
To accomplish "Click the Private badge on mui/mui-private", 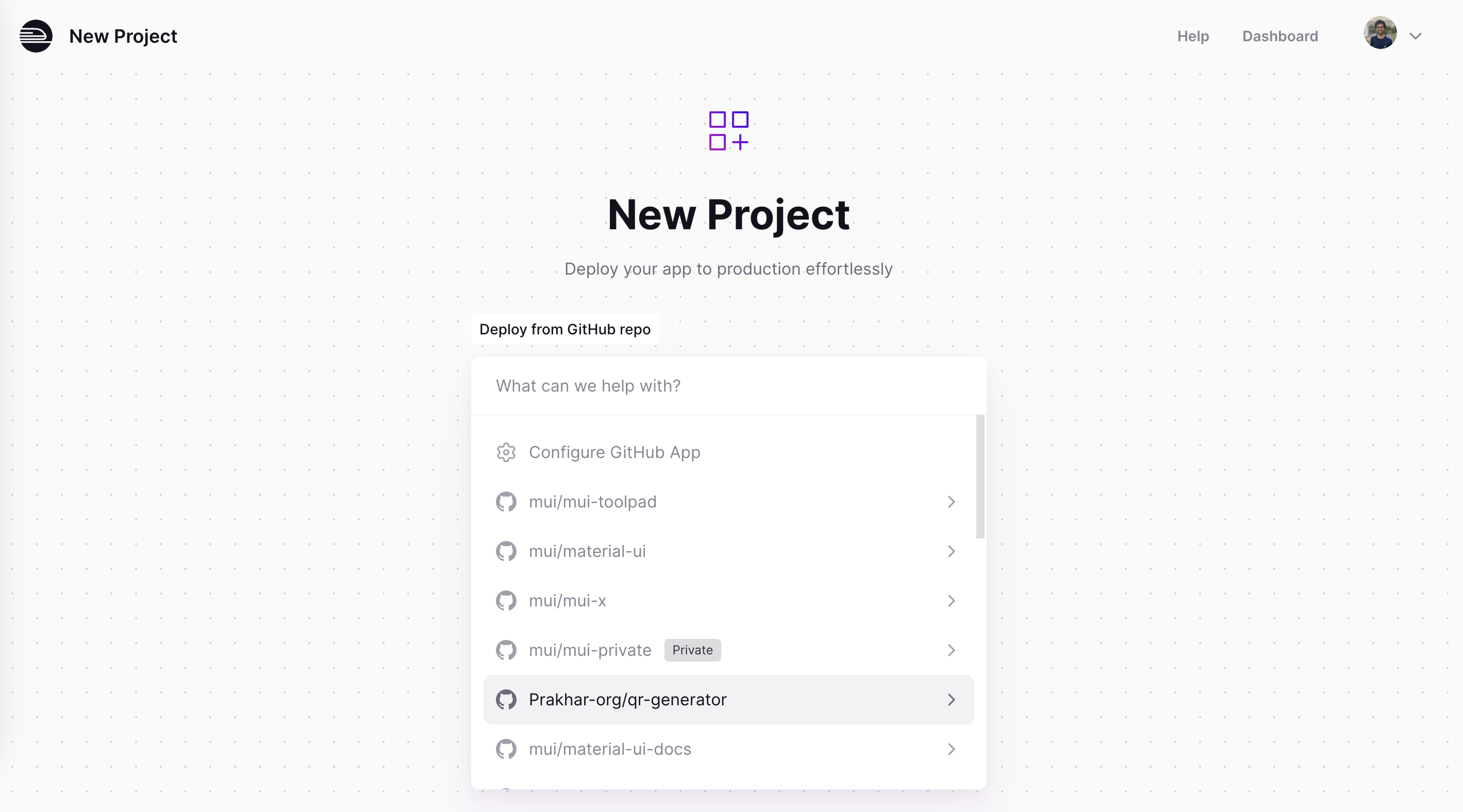I will pyautogui.click(x=692, y=650).
